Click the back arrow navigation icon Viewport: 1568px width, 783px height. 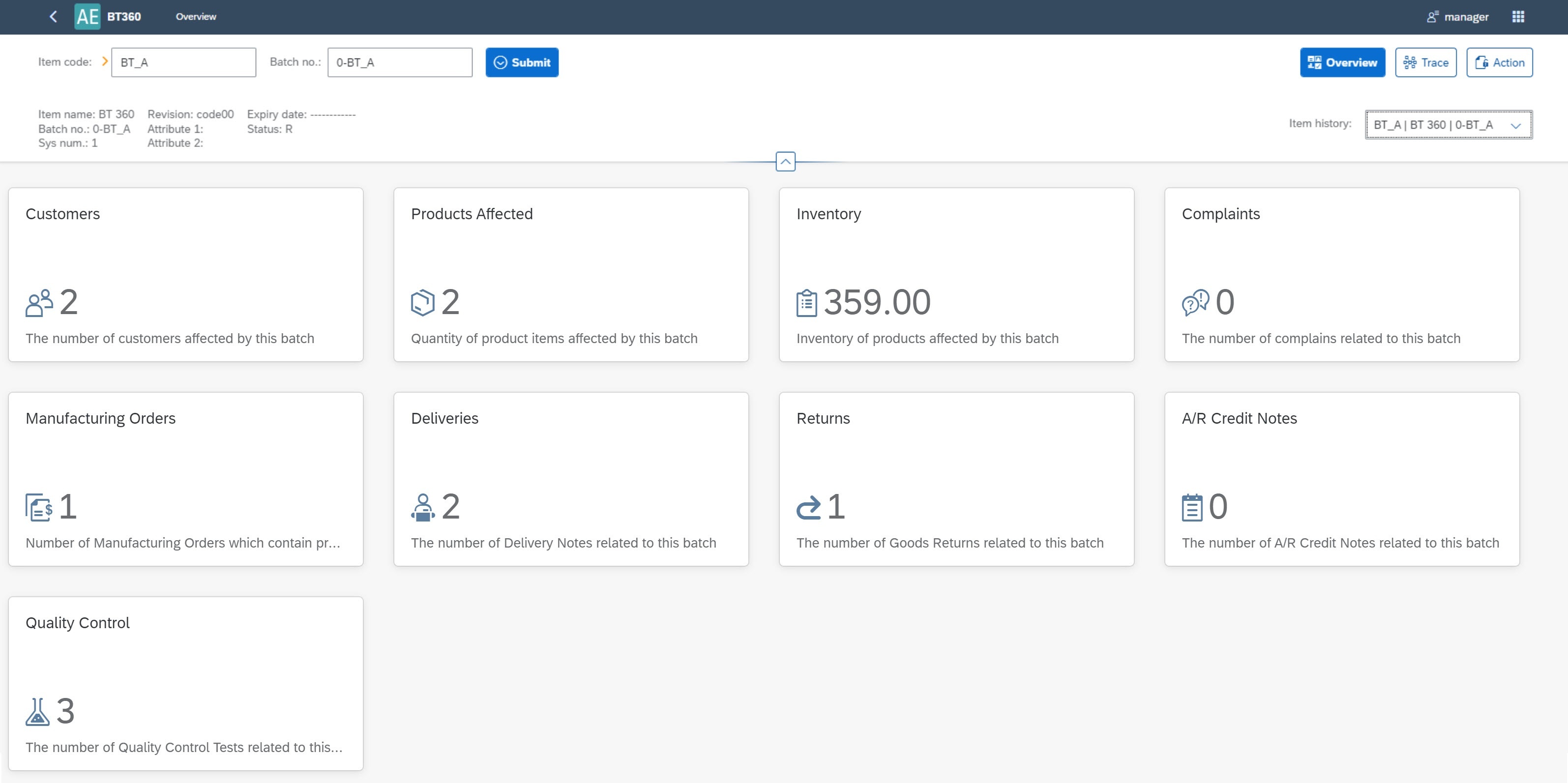coord(53,16)
